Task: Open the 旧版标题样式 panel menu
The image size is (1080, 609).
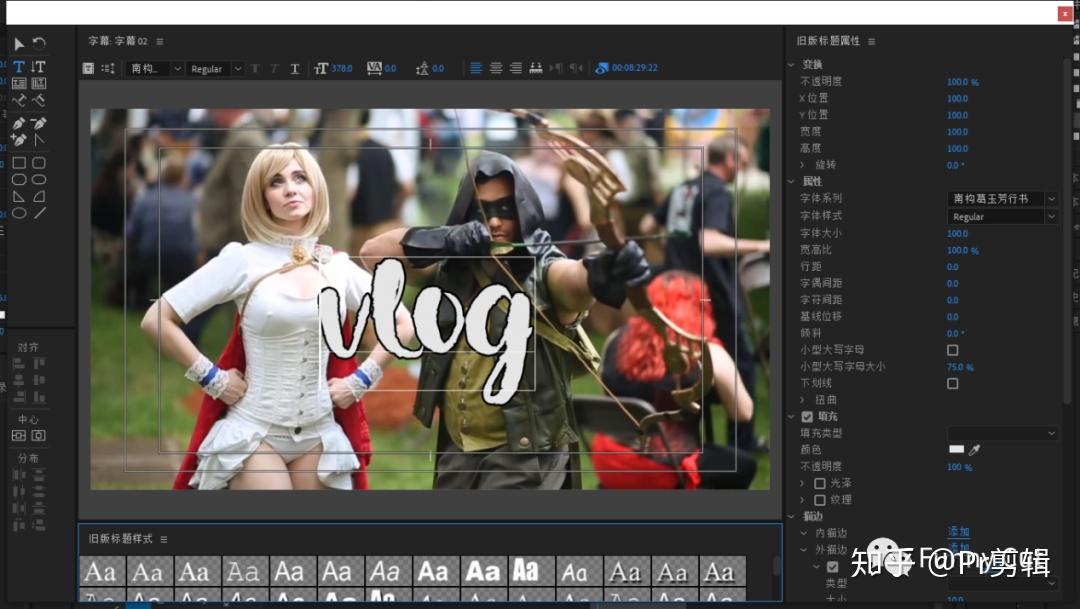Action: click(x=164, y=539)
